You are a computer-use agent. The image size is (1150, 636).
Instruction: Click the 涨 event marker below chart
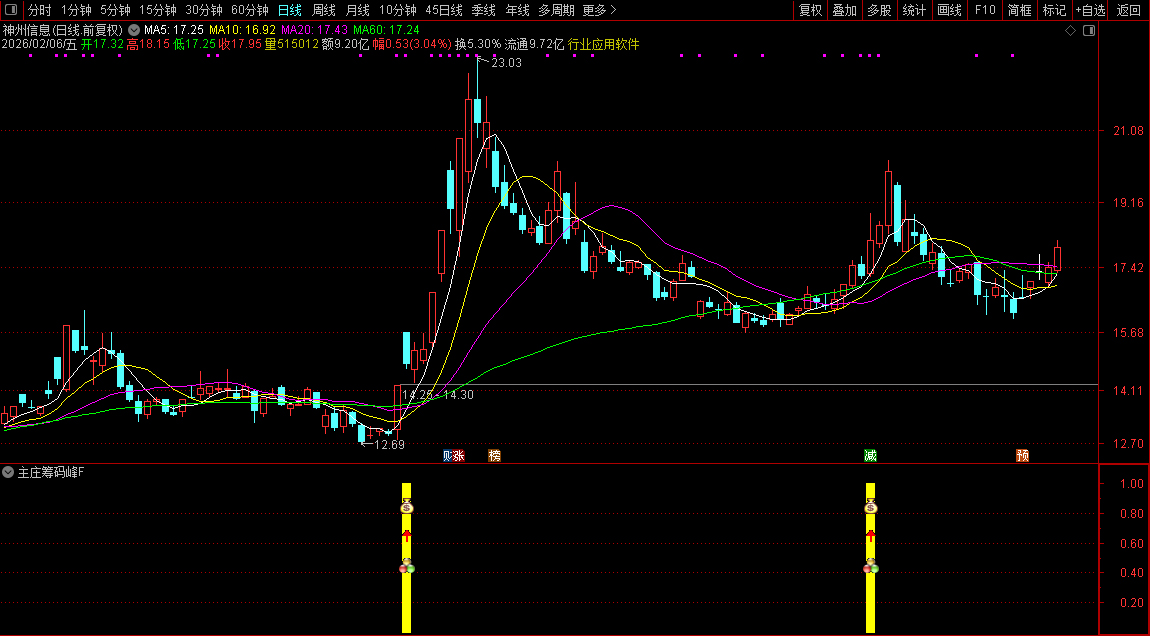458,456
